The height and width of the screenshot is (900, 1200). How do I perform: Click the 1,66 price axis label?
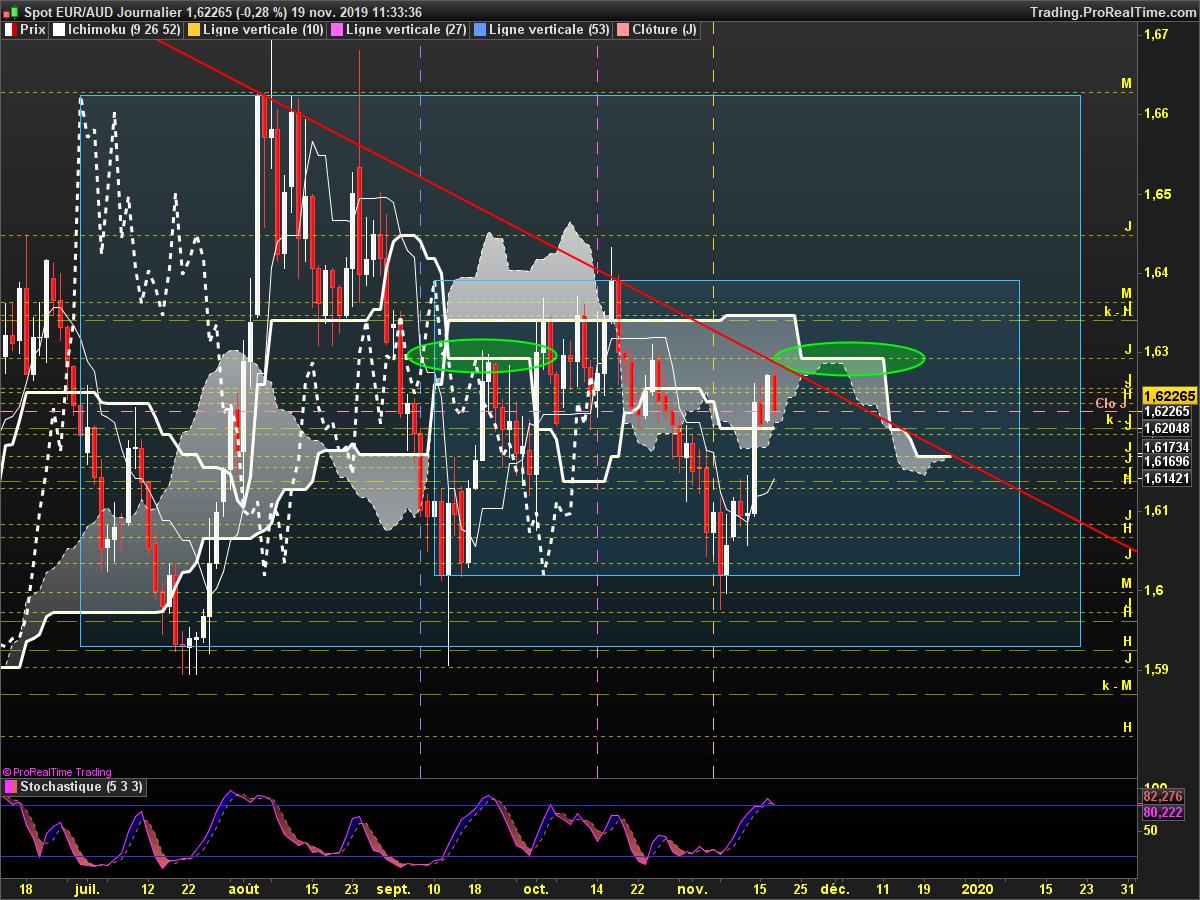[x=1155, y=114]
